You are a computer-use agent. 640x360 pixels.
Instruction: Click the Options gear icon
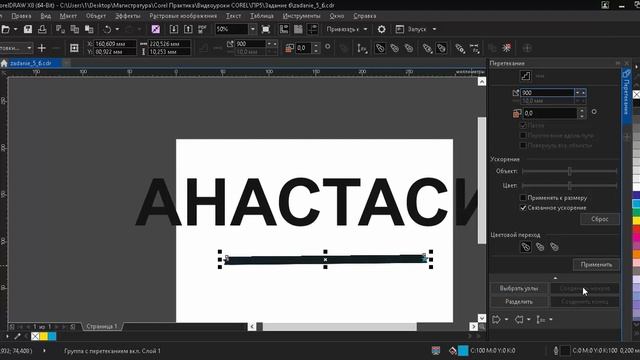(x=381, y=29)
